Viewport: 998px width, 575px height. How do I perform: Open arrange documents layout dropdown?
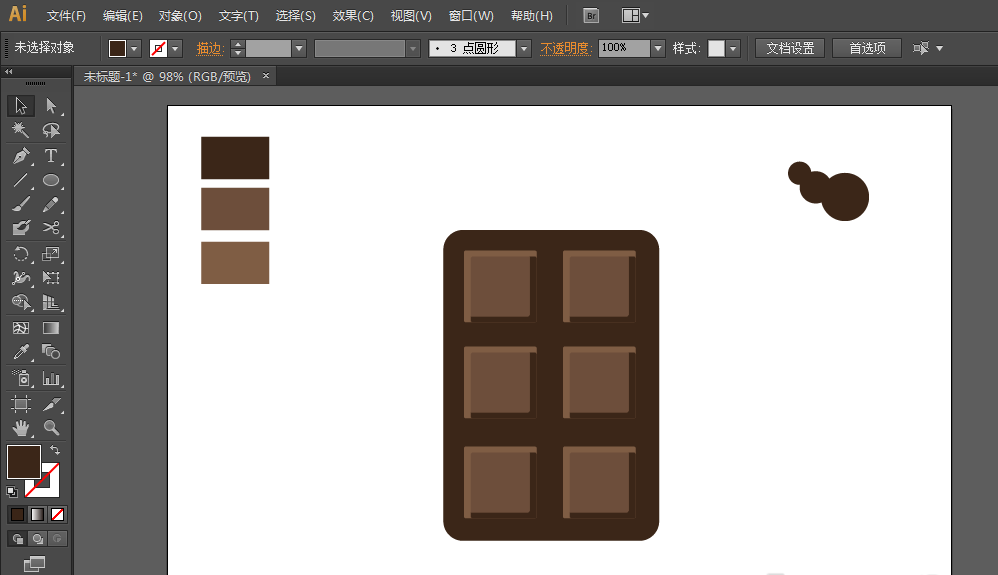click(635, 16)
